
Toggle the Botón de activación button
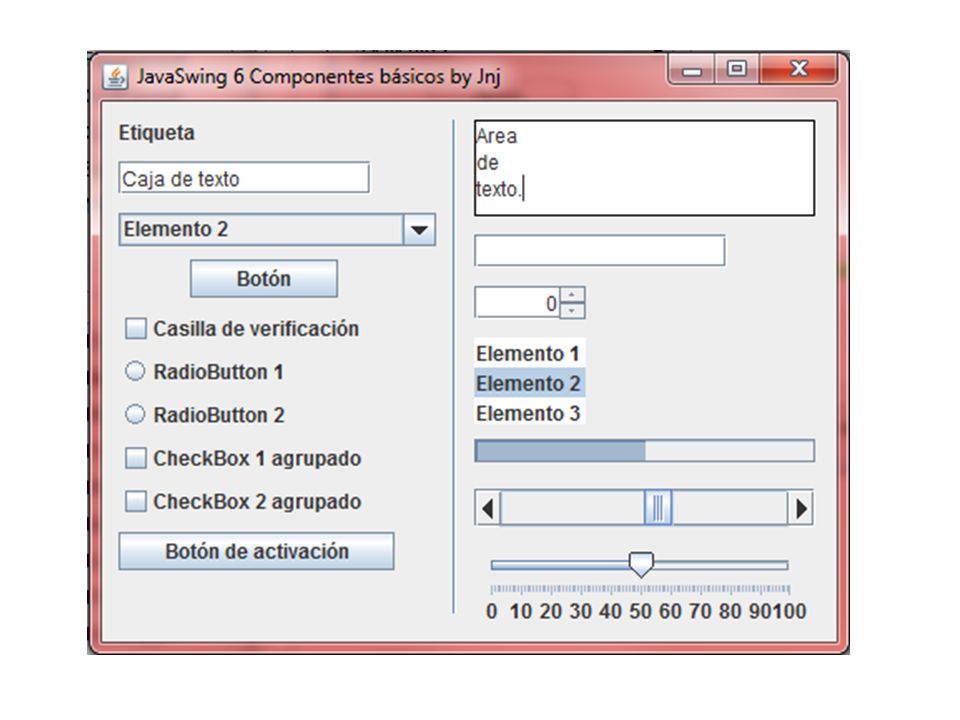[x=257, y=551]
